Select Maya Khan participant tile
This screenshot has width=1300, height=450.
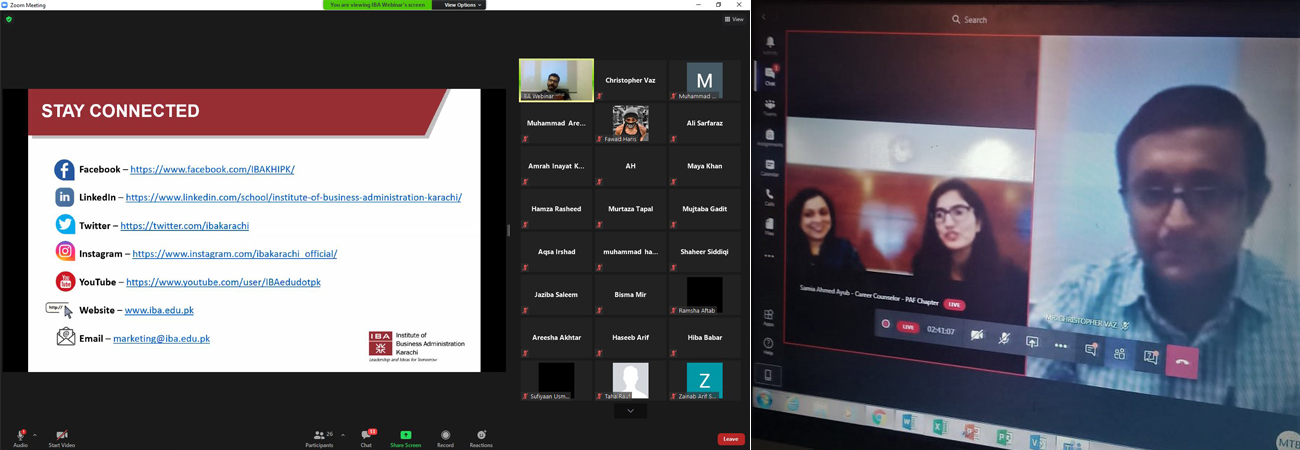[704, 166]
